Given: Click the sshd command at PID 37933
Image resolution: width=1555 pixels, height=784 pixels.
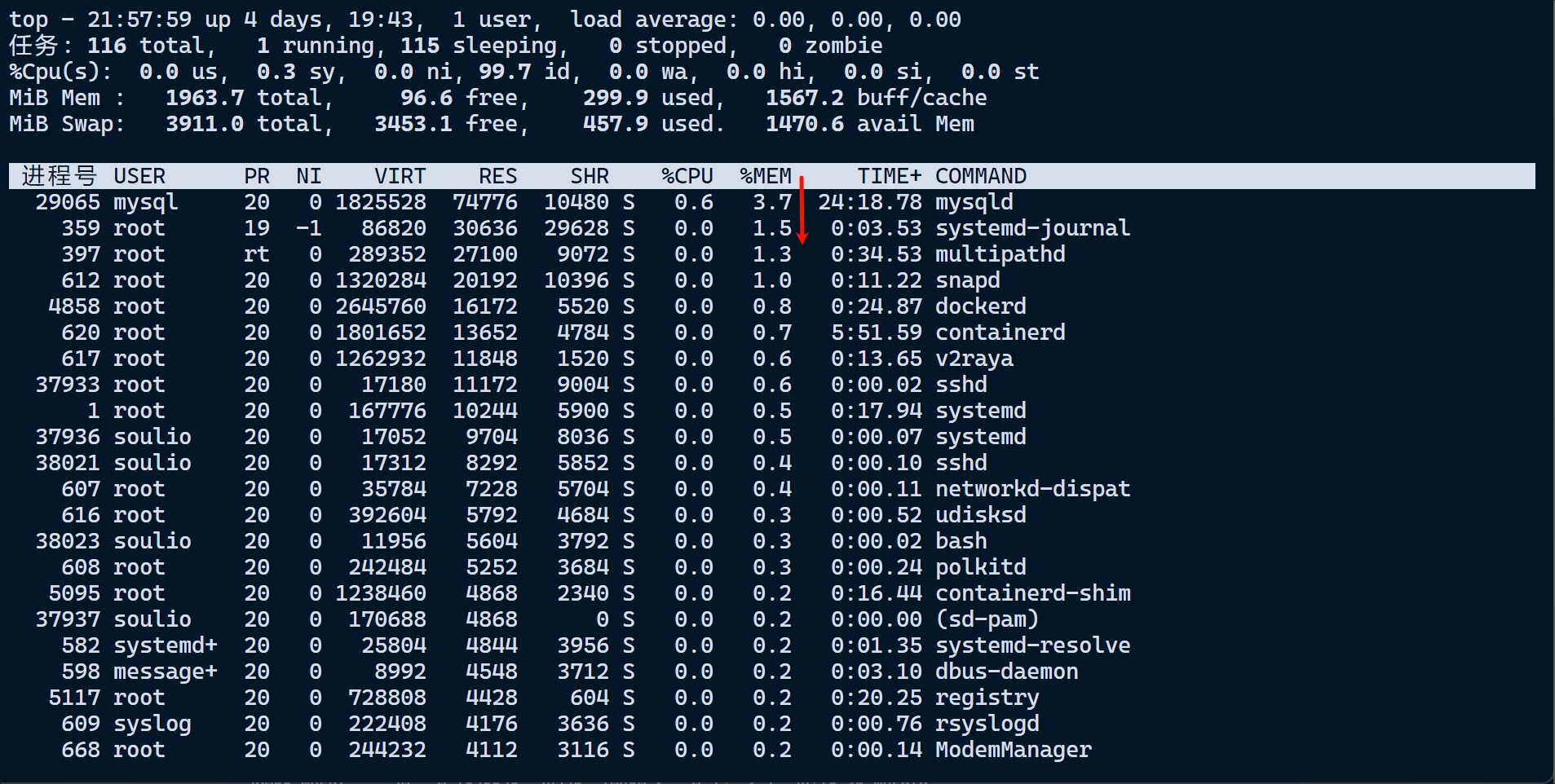Looking at the screenshot, I should 961,385.
